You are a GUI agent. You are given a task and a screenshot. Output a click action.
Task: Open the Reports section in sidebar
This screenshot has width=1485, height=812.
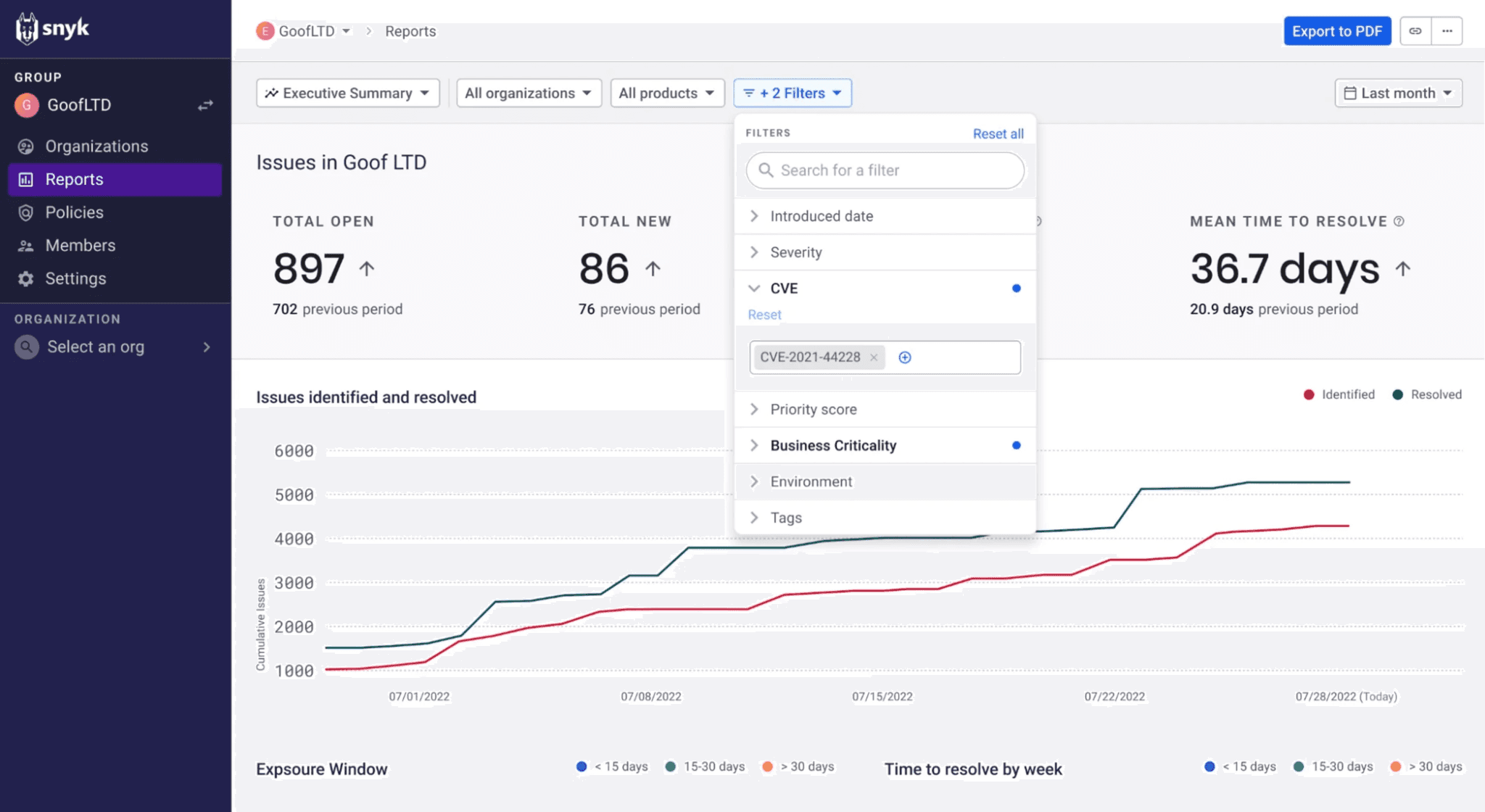[74, 179]
